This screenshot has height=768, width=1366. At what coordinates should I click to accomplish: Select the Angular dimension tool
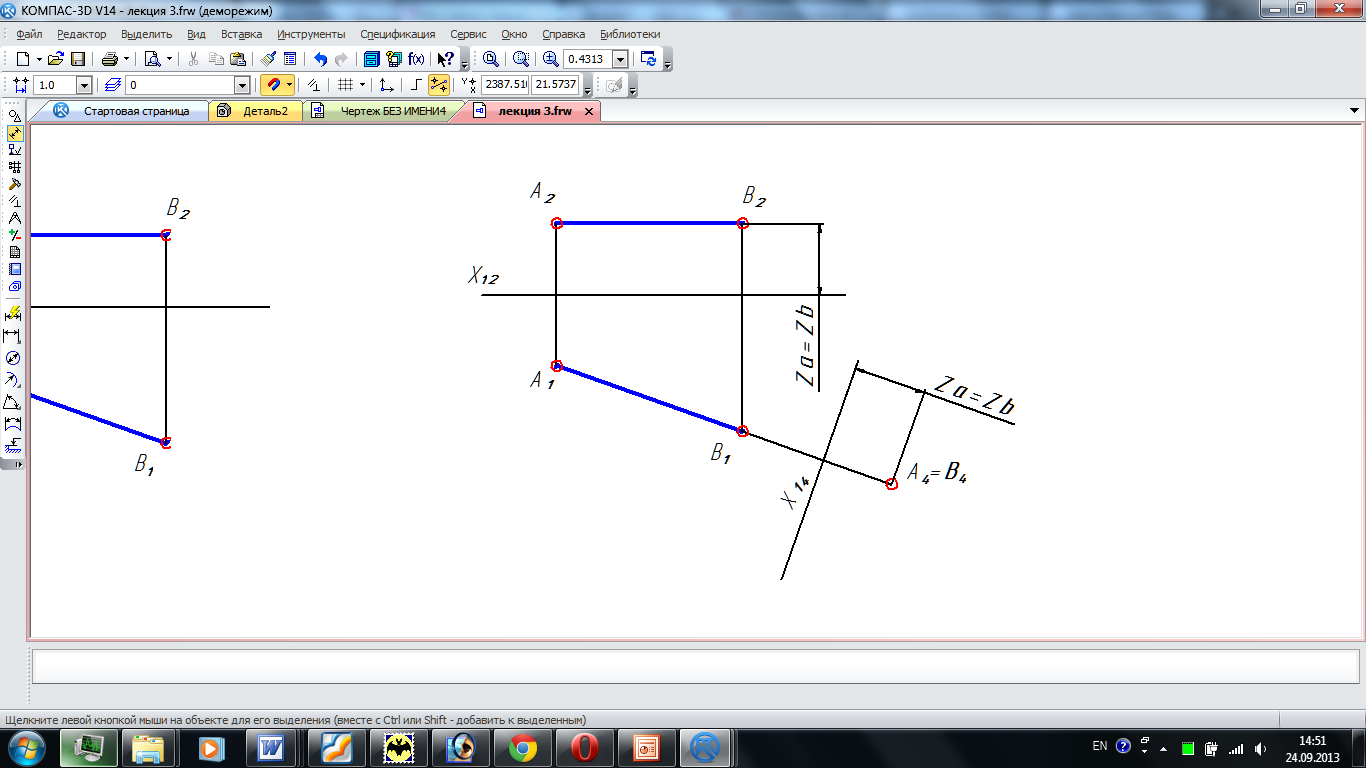(14, 402)
